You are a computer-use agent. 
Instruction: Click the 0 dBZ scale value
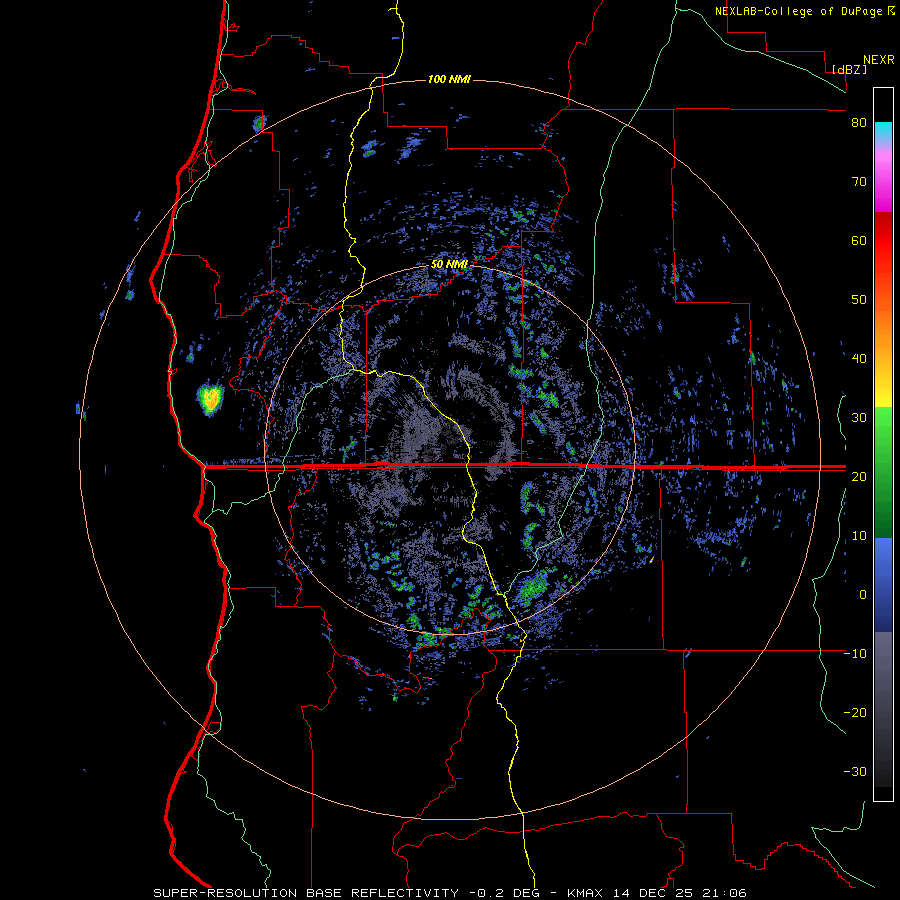[863, 595]
